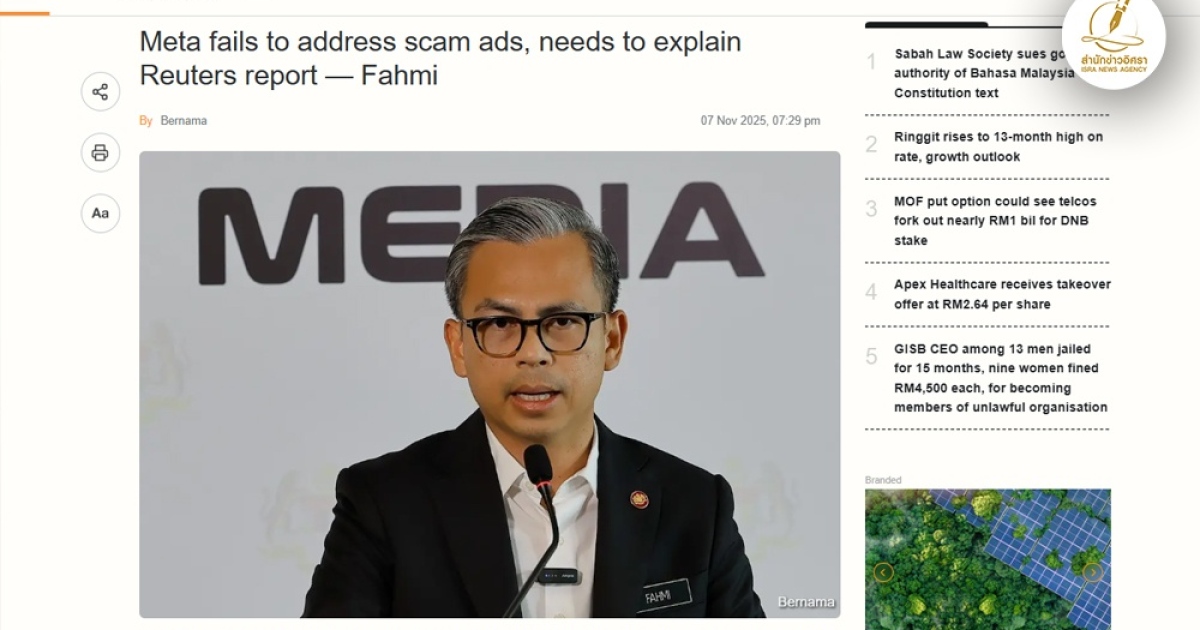Click the left arrow on the branded carousel
The height and width of the screenshot is (630, 1200).
[884, 572]
